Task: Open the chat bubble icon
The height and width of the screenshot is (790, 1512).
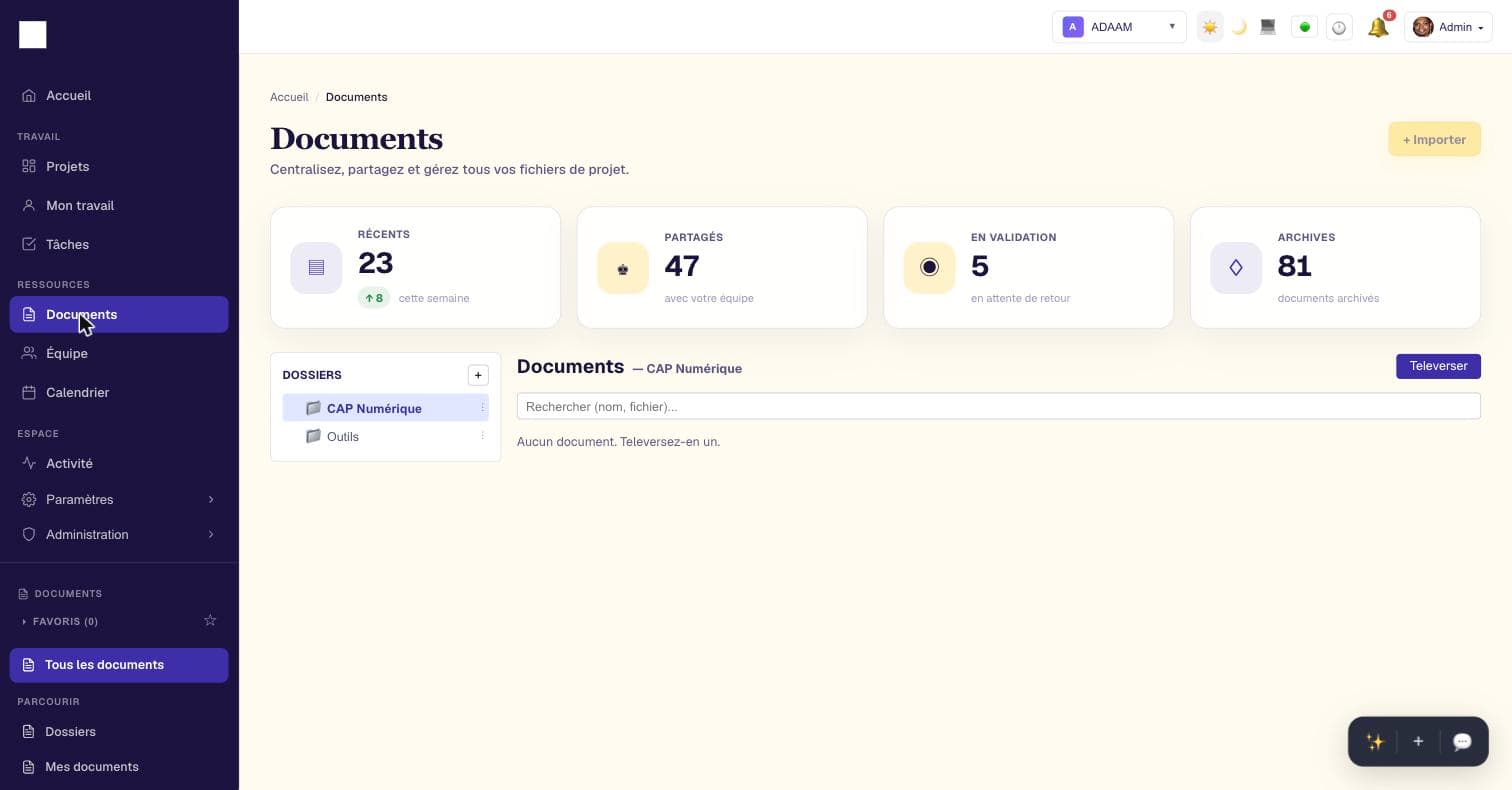Action: [1462, 742]
